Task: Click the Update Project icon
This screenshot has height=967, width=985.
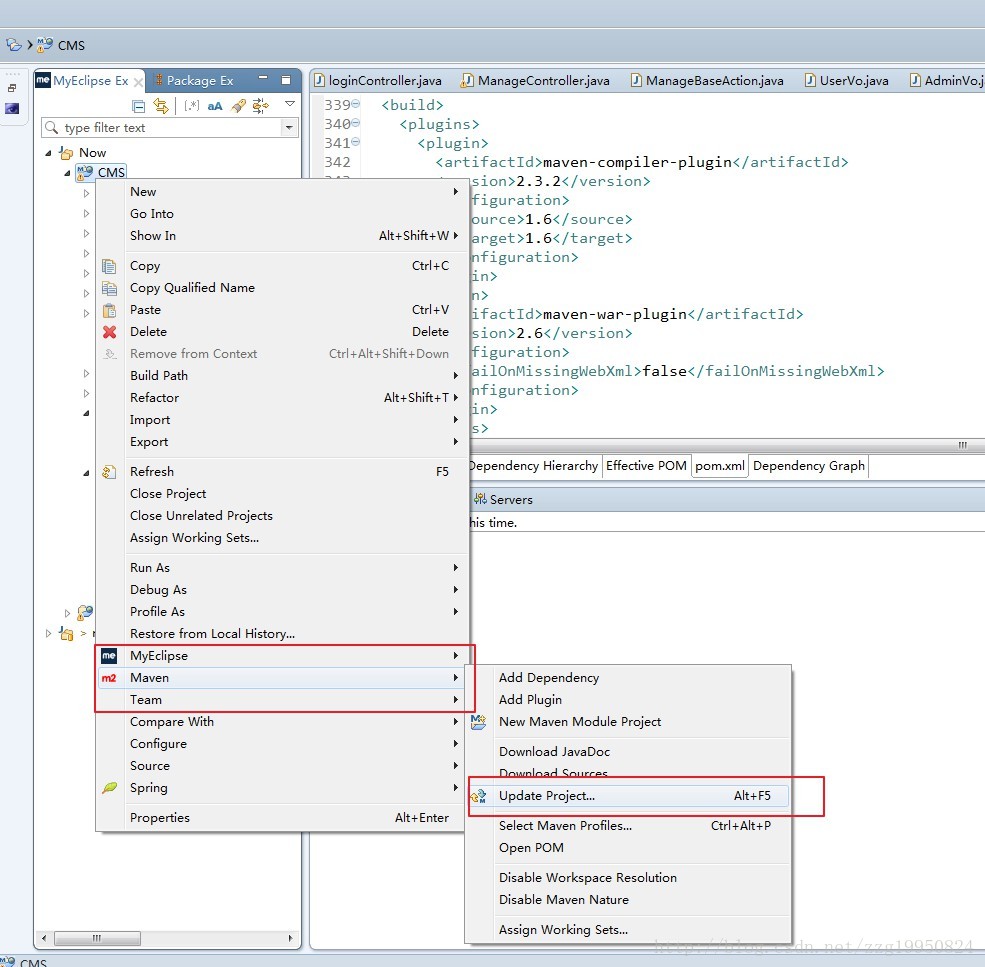Action: tap(479, 796)
